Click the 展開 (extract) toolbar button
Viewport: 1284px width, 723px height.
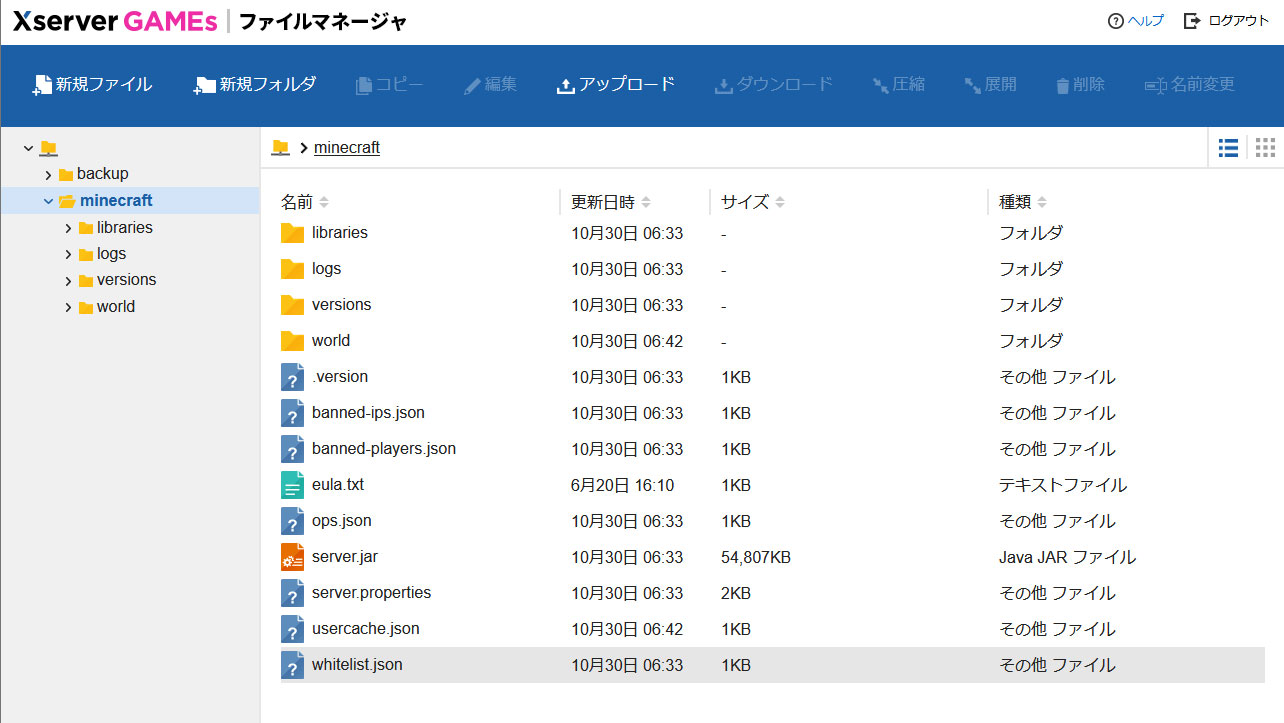[x=990, y=85]
